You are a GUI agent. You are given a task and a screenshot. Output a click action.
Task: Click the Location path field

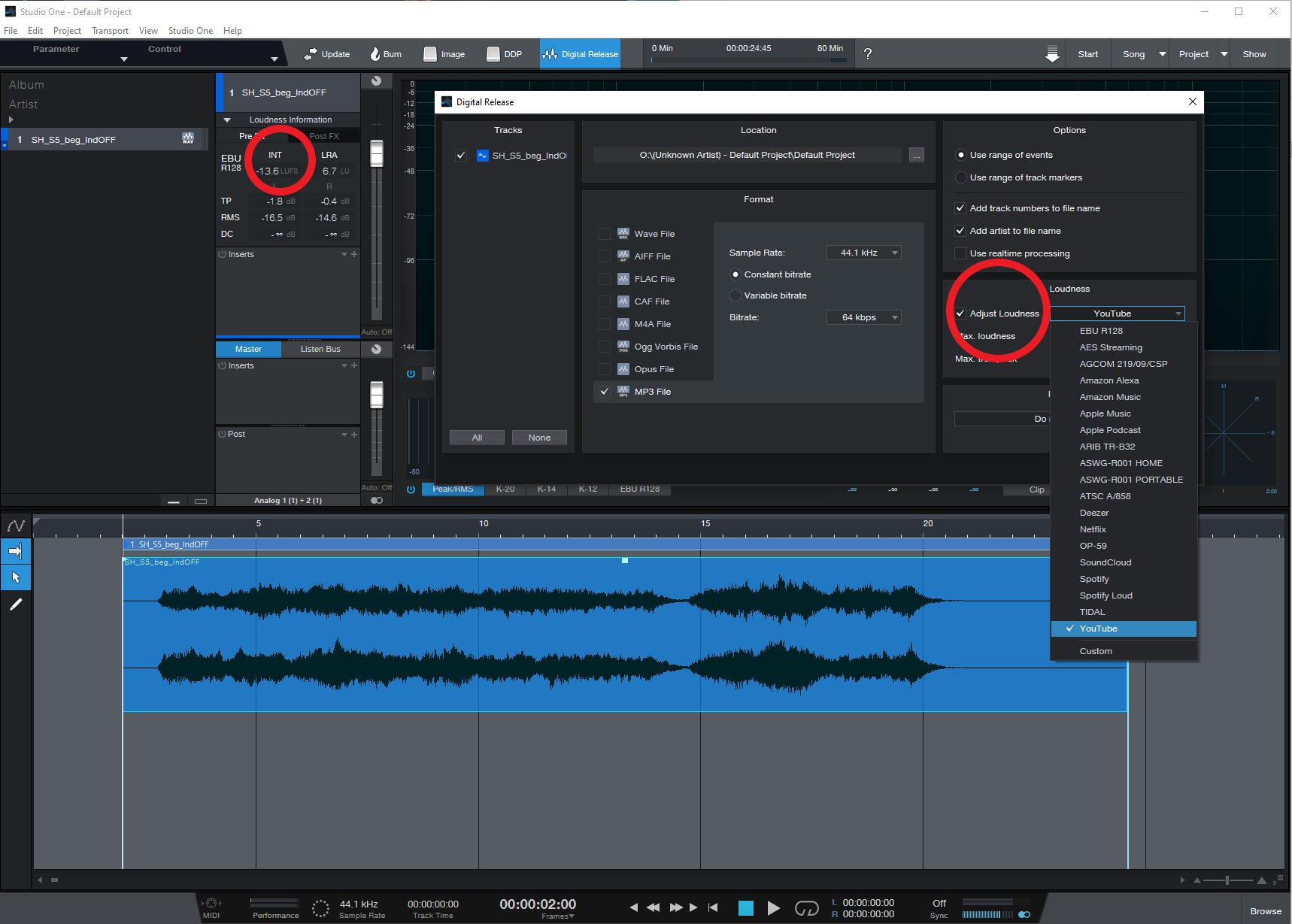coord(748,155)
